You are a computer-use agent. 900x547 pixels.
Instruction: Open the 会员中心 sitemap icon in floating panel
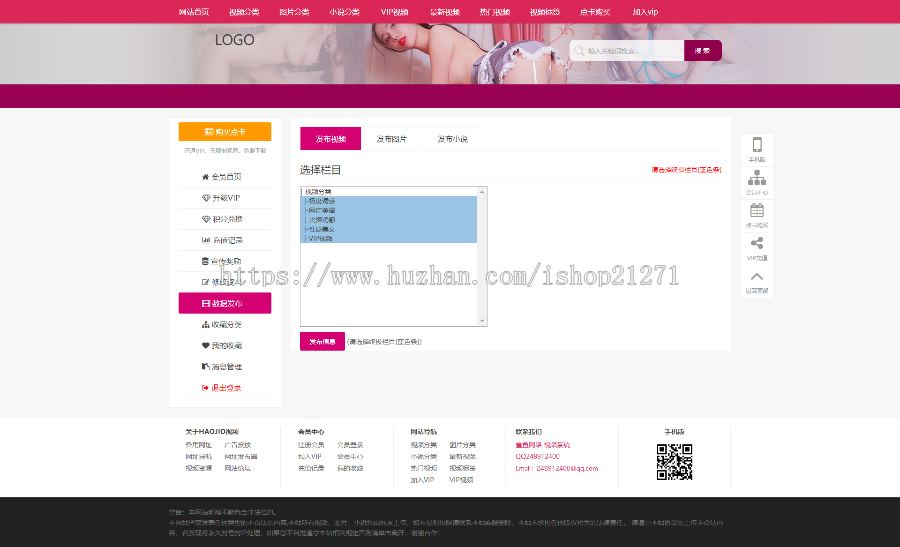click(757, 177)
